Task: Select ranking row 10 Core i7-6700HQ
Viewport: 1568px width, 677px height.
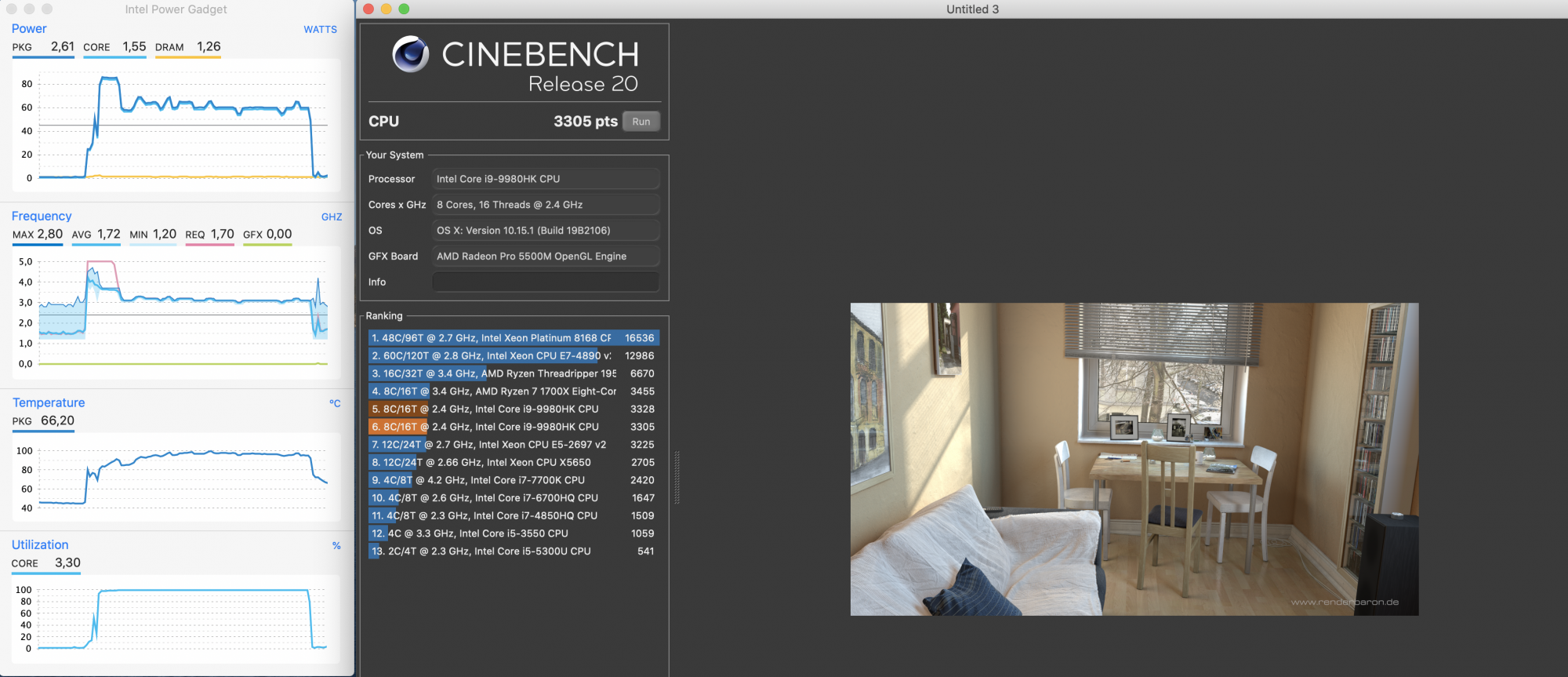Action: click(x=514, y=498)
